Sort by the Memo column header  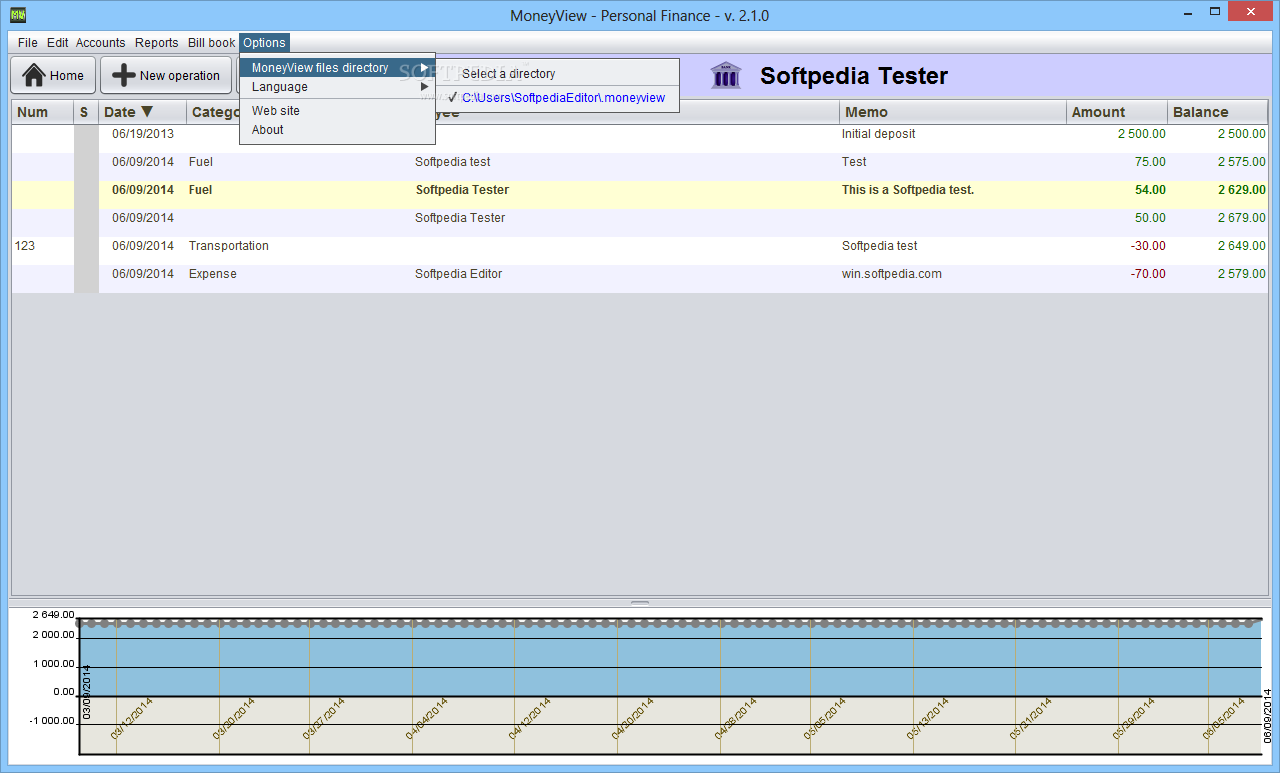coord(953,112)
